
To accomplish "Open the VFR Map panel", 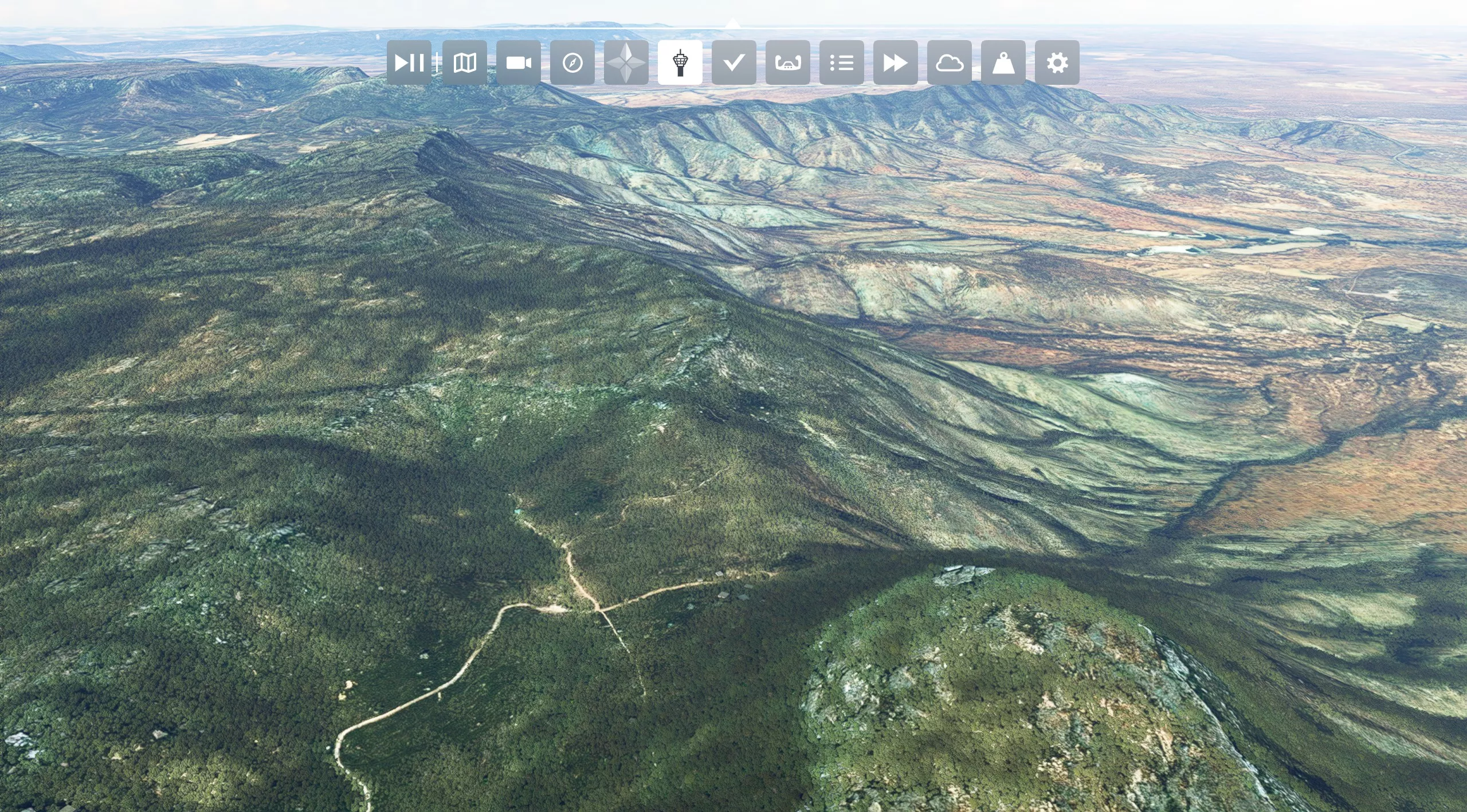I will coord(464,62).
